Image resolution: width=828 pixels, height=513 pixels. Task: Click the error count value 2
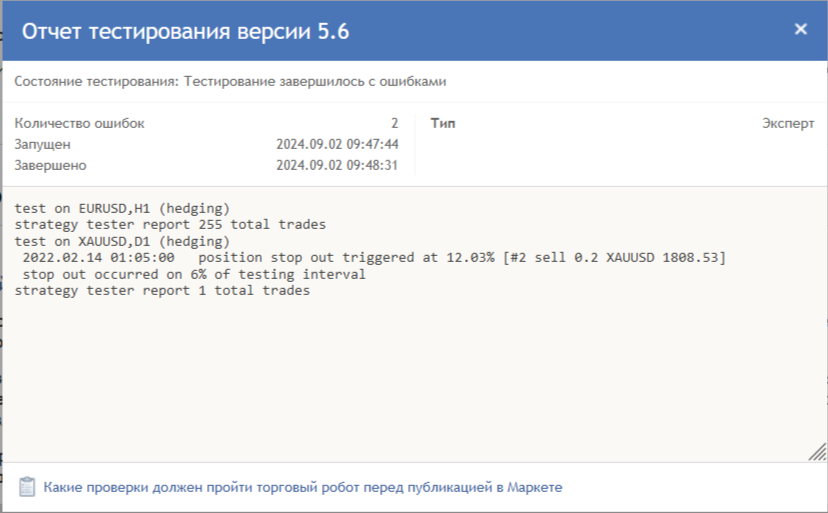(x=394, y=123)
